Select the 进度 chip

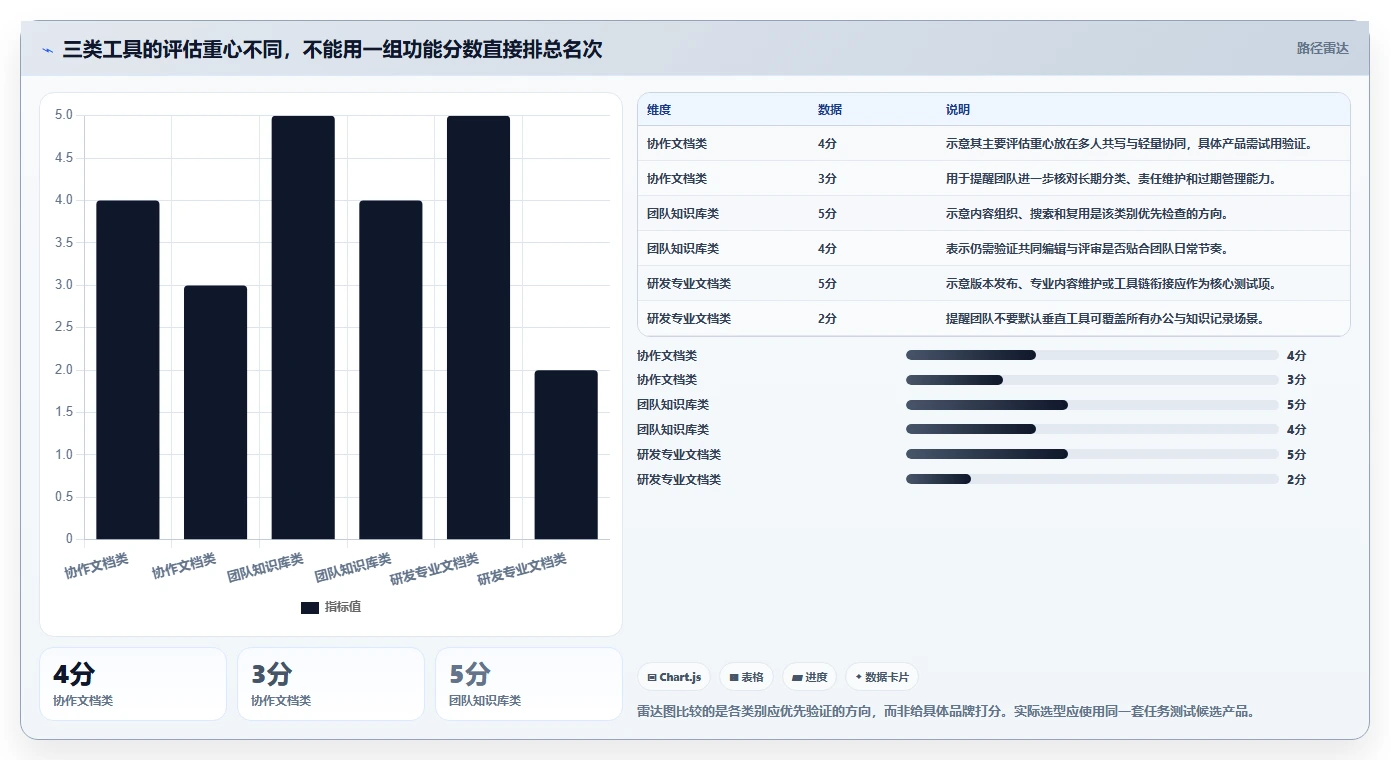809,677
